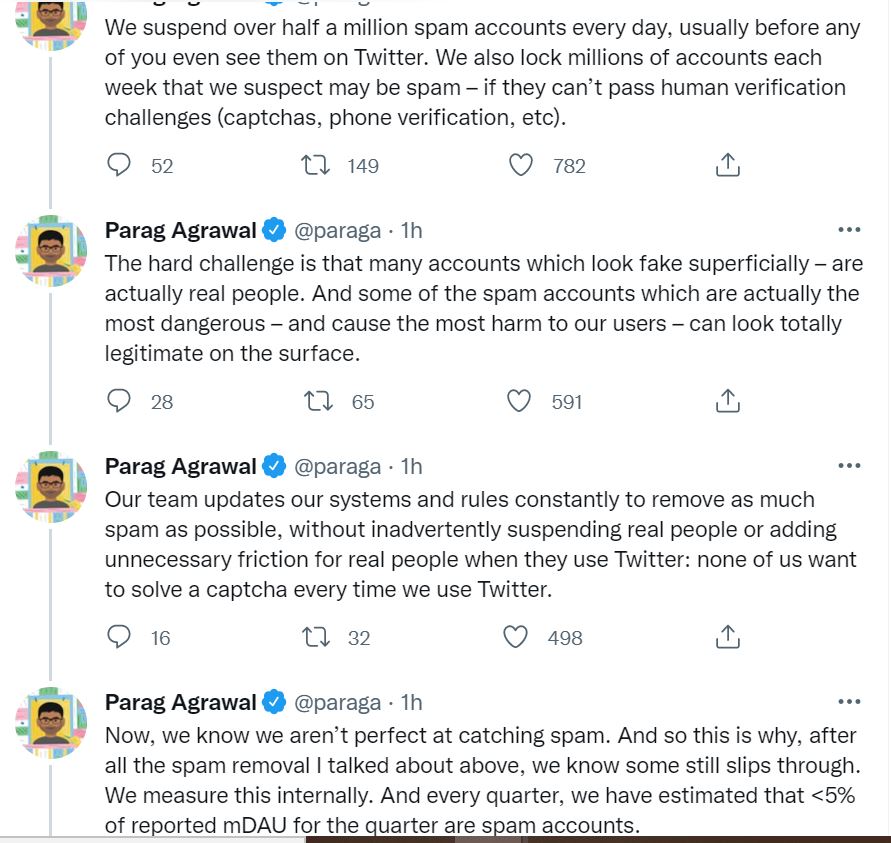Like the tweet with 782 likes
Screen dimensions: 891x843
[521, 165]
